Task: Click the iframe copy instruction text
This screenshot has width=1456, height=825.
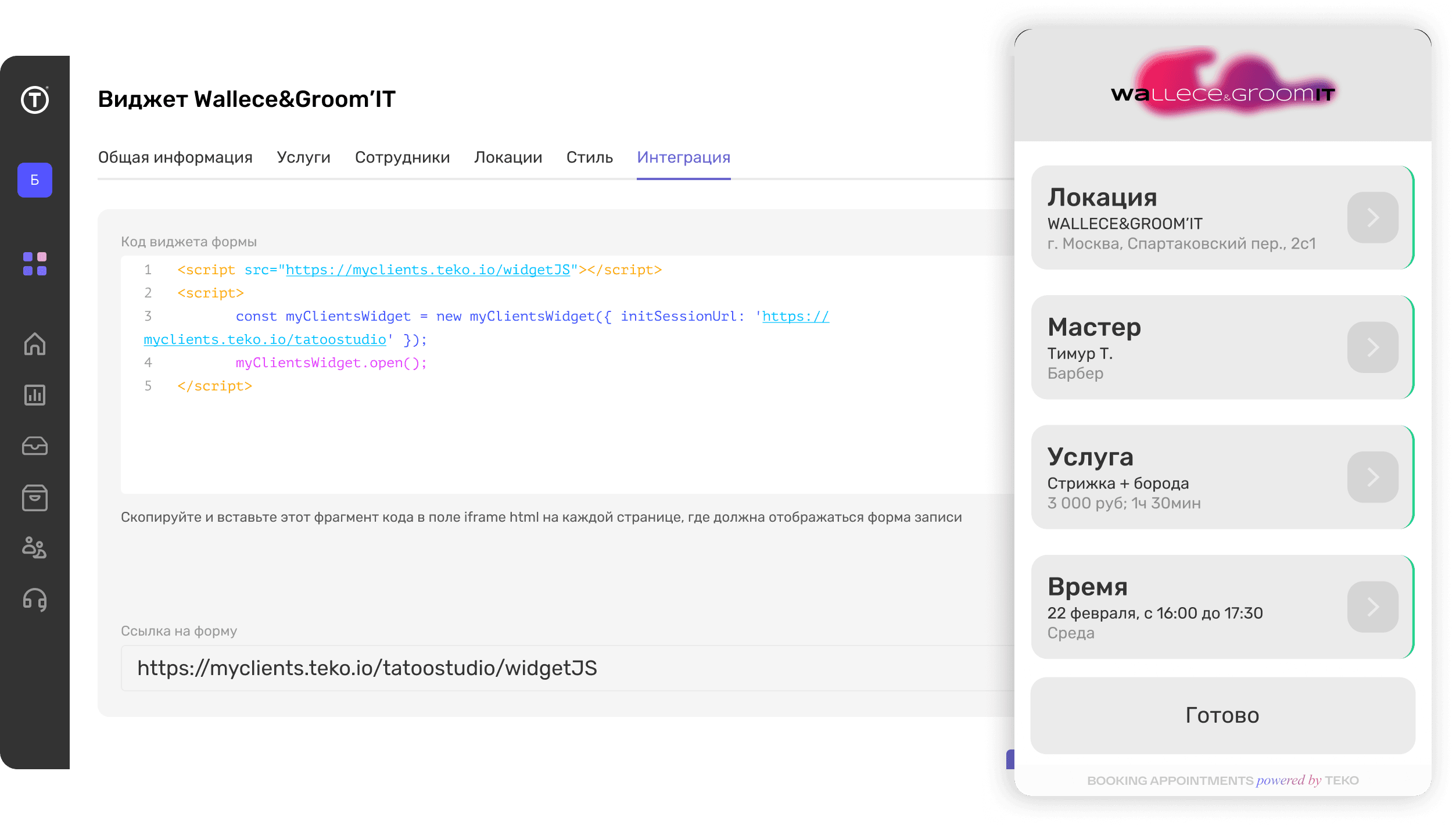Action: [x=541, y=517]
